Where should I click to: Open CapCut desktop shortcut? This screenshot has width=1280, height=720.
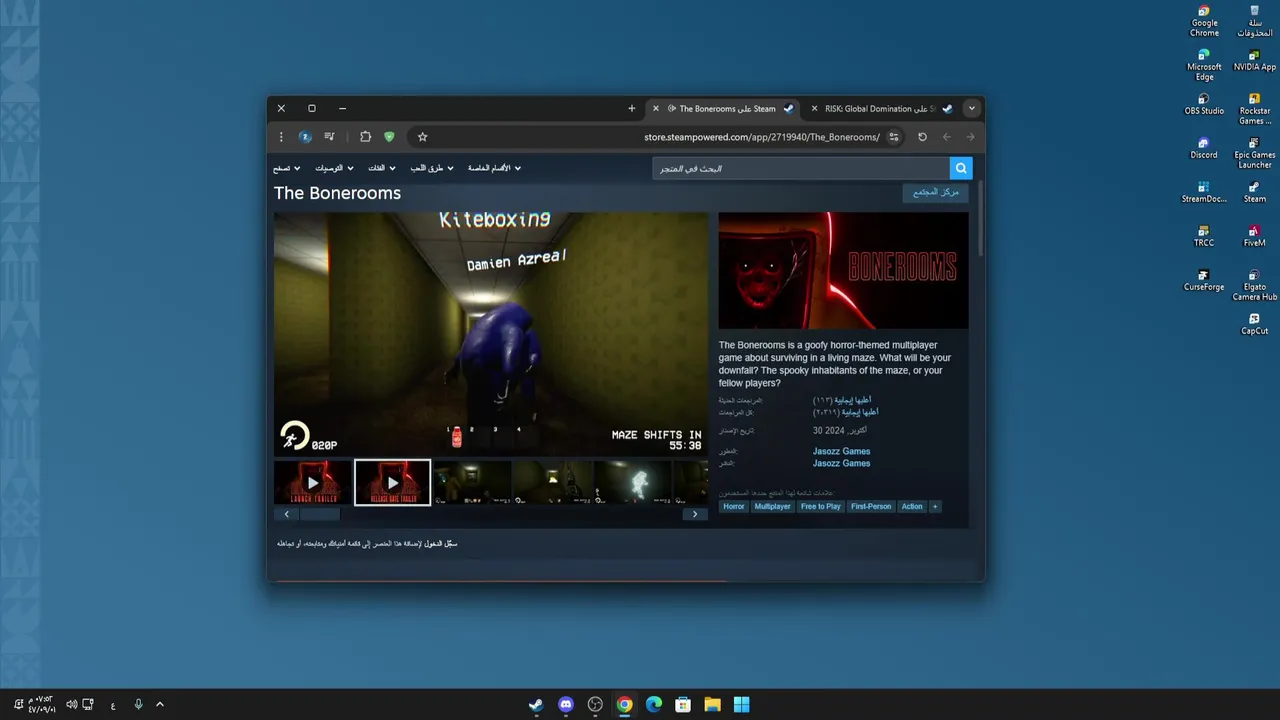1254,324
